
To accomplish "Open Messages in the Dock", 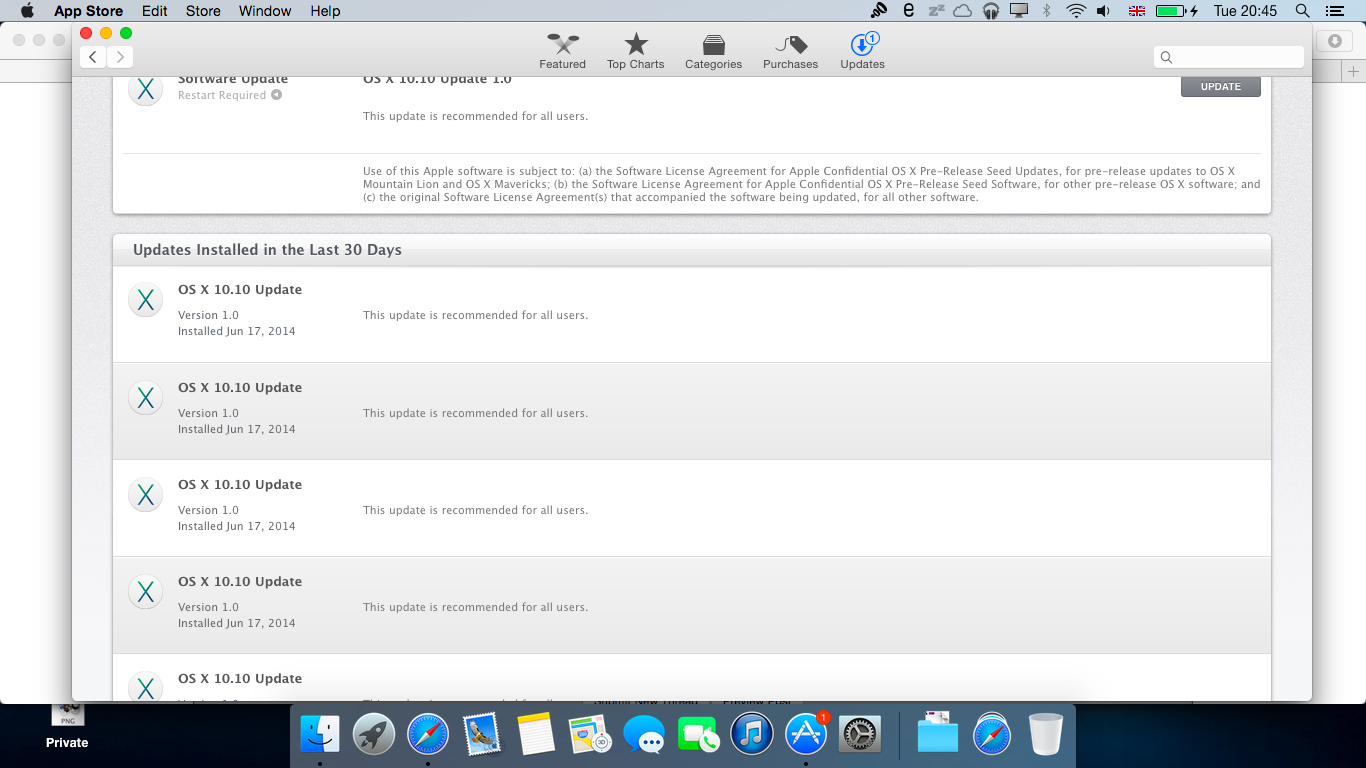I will (x=644, y=735).
